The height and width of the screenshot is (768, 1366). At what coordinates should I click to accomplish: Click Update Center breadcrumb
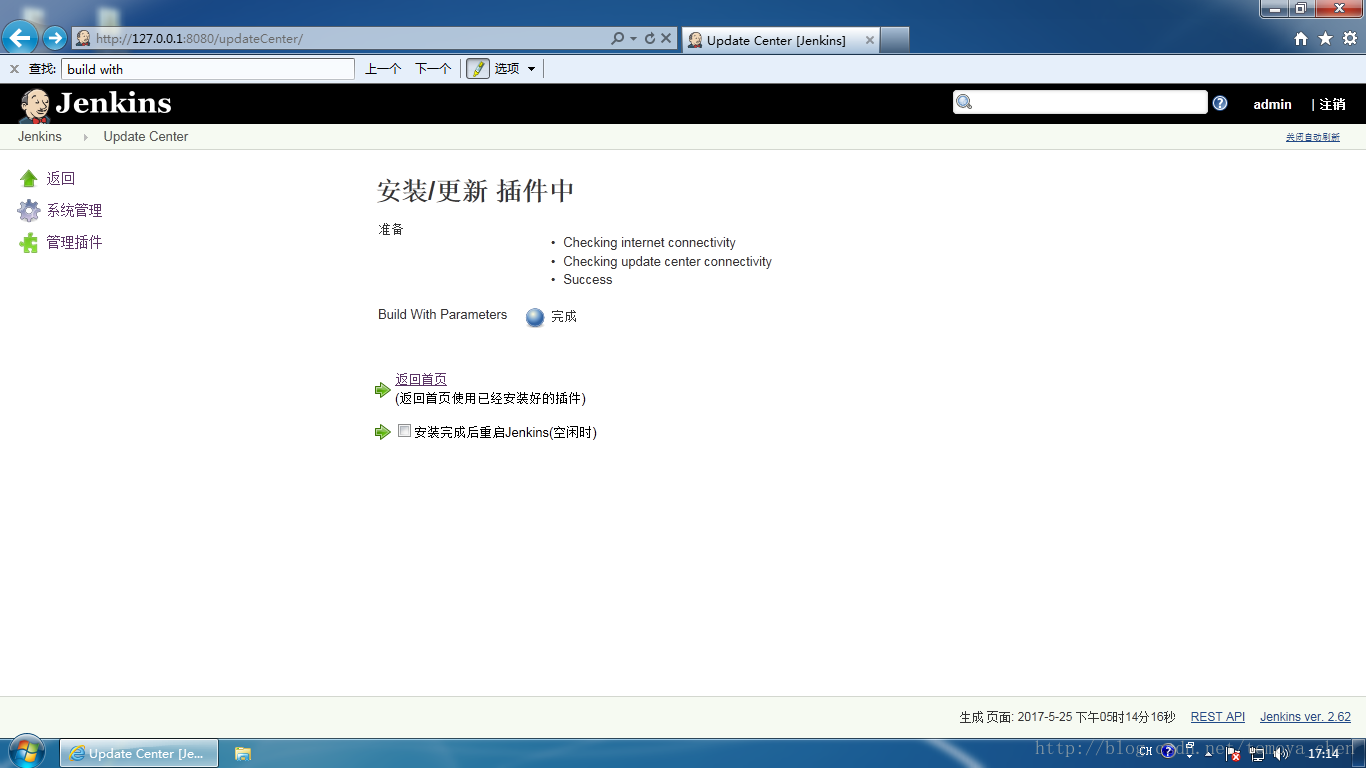click(146, 136)
